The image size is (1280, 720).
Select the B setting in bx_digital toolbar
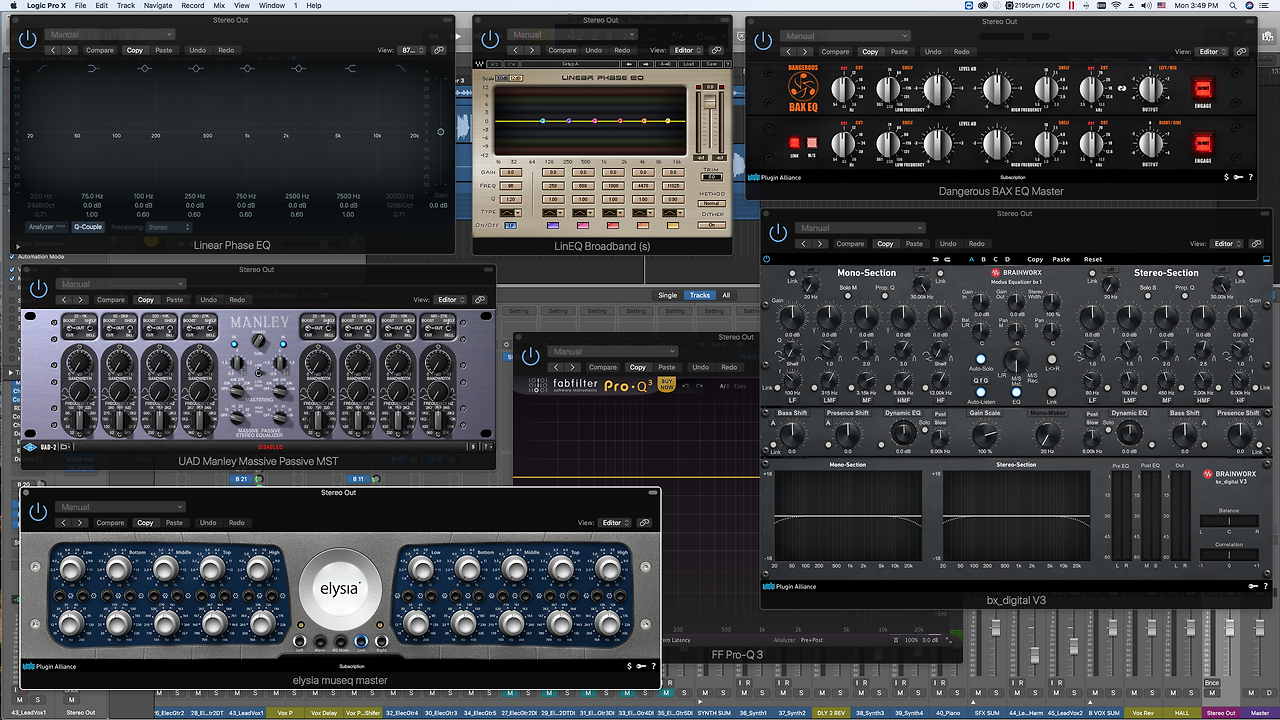coord(983,259)
